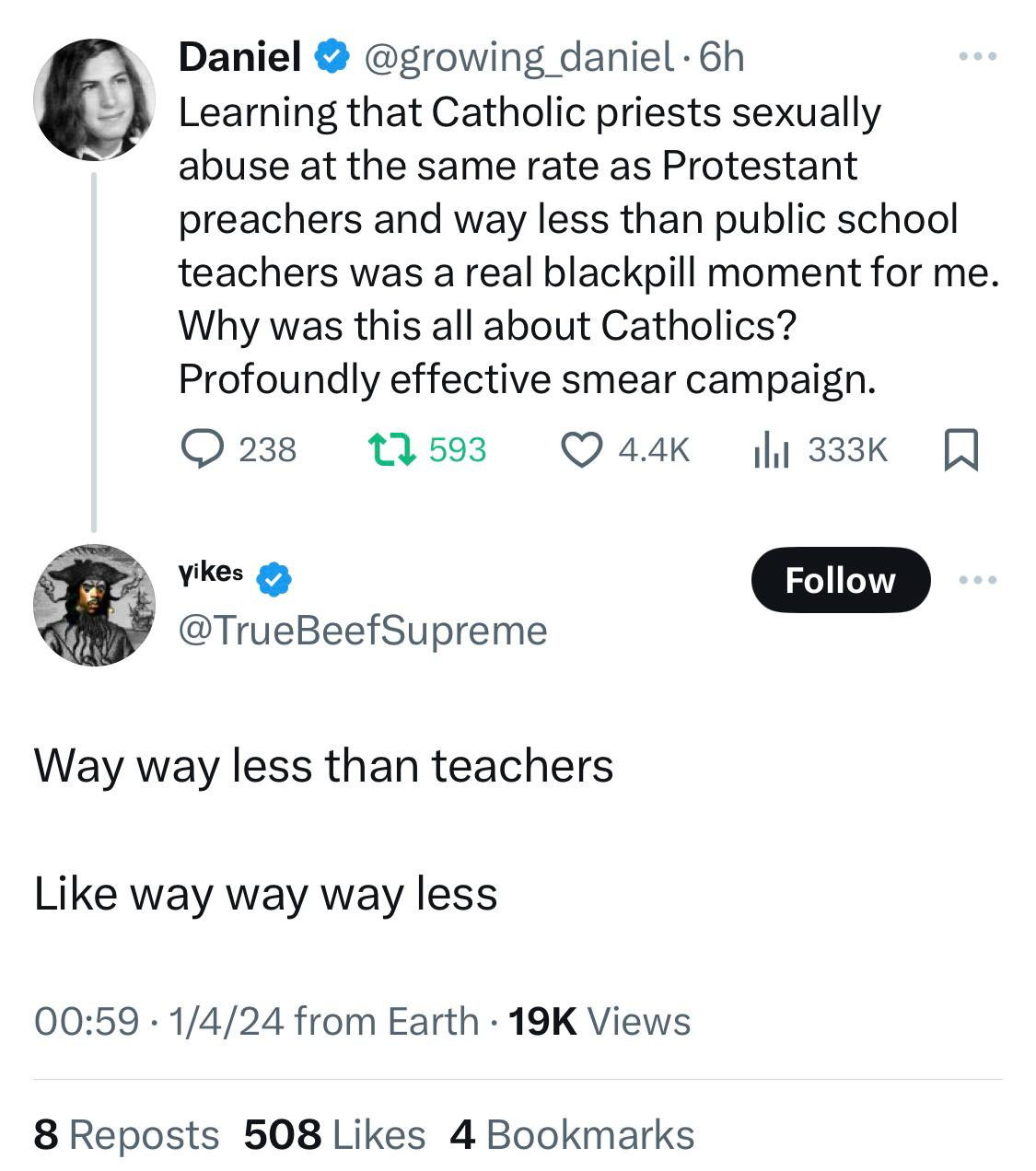Open Daniel's profile picture
Screen dimensions: 1036x1171
(x=94, y=99)
